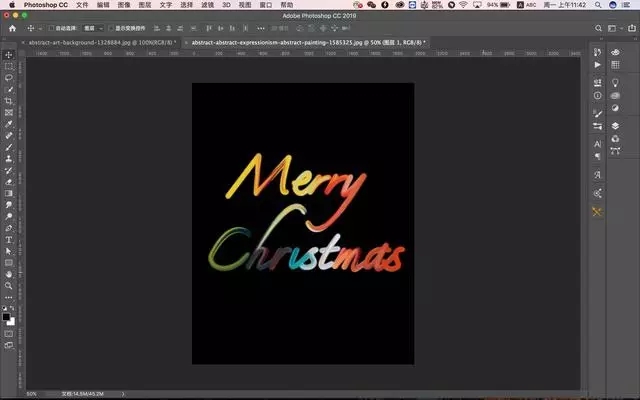
Task: Toggle the 显示变换控件 checkbox
Action: [111, 29]
